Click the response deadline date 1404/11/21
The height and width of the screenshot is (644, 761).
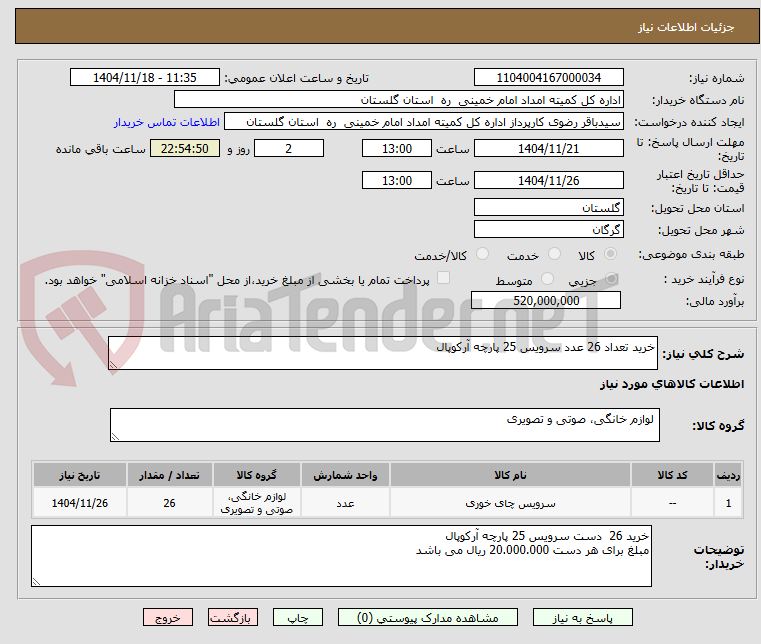click(x=548, y=149)
